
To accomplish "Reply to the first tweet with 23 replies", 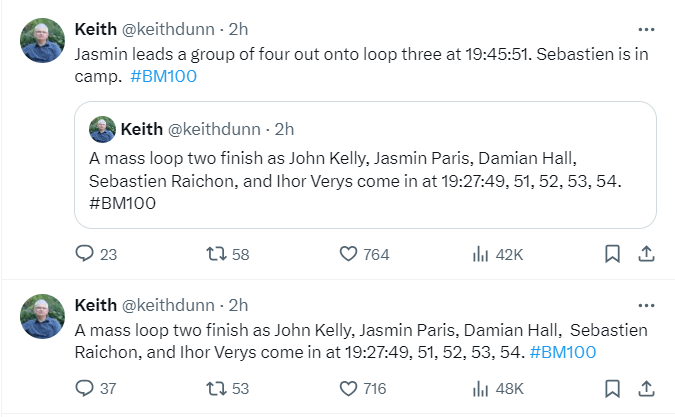I will [85, 255].
